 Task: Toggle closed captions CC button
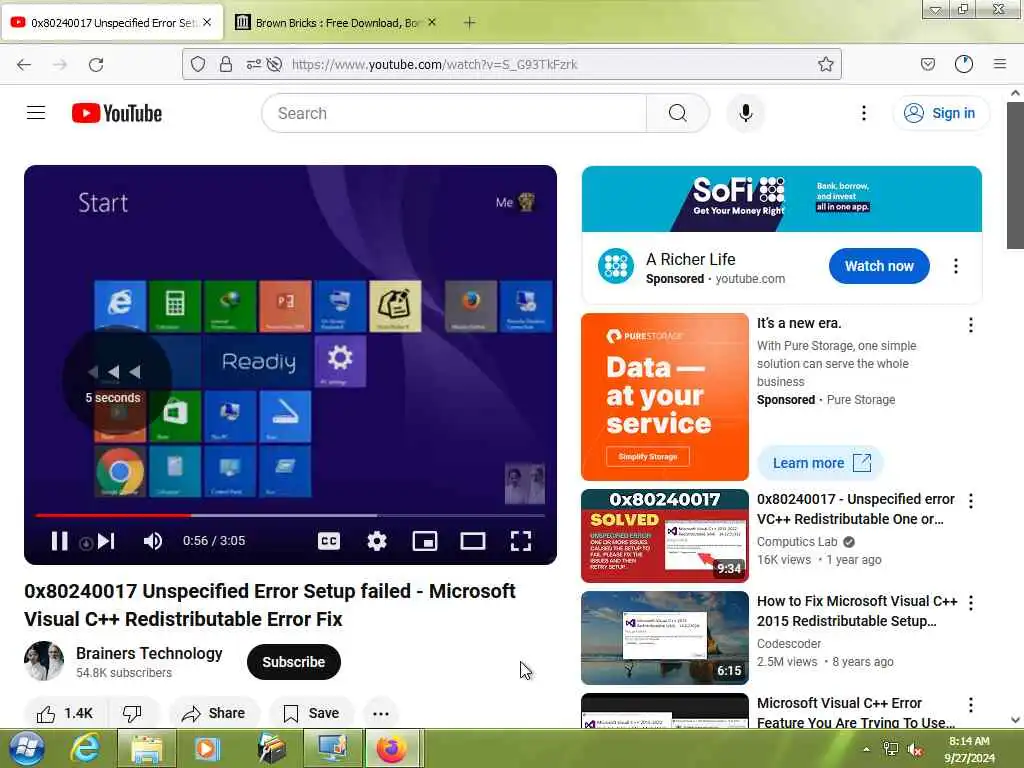(328, 541)
